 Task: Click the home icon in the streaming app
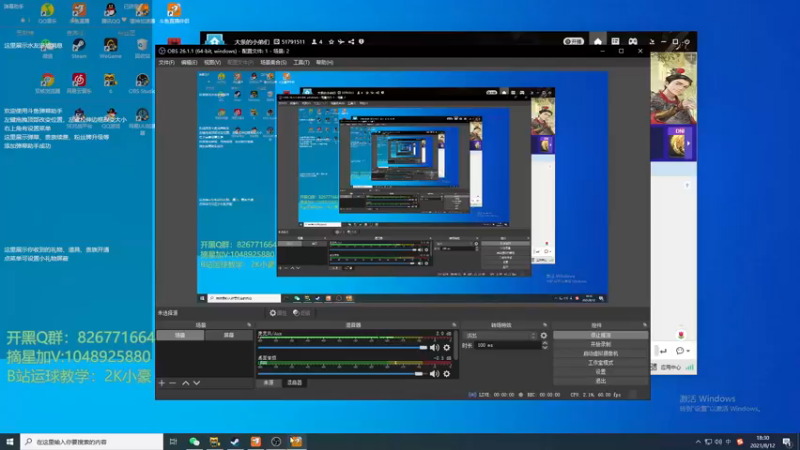point(597,41)
